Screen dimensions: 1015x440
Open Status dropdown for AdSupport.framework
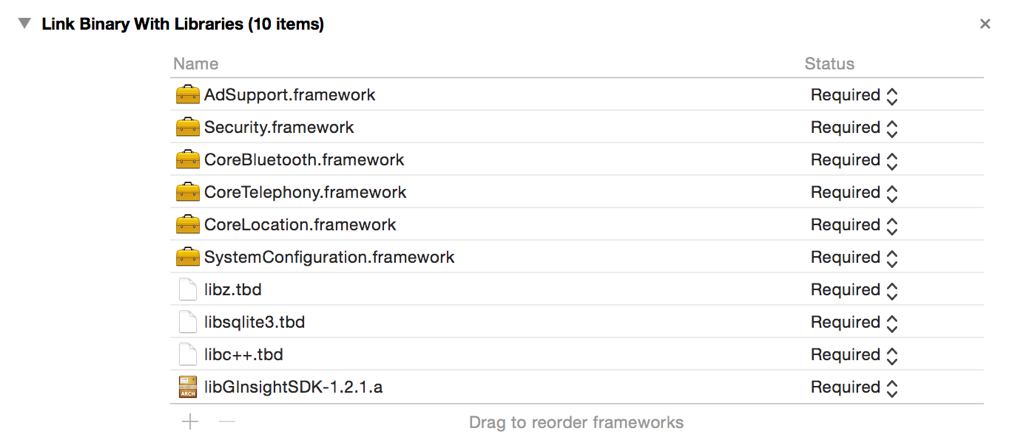click(855, 96)
